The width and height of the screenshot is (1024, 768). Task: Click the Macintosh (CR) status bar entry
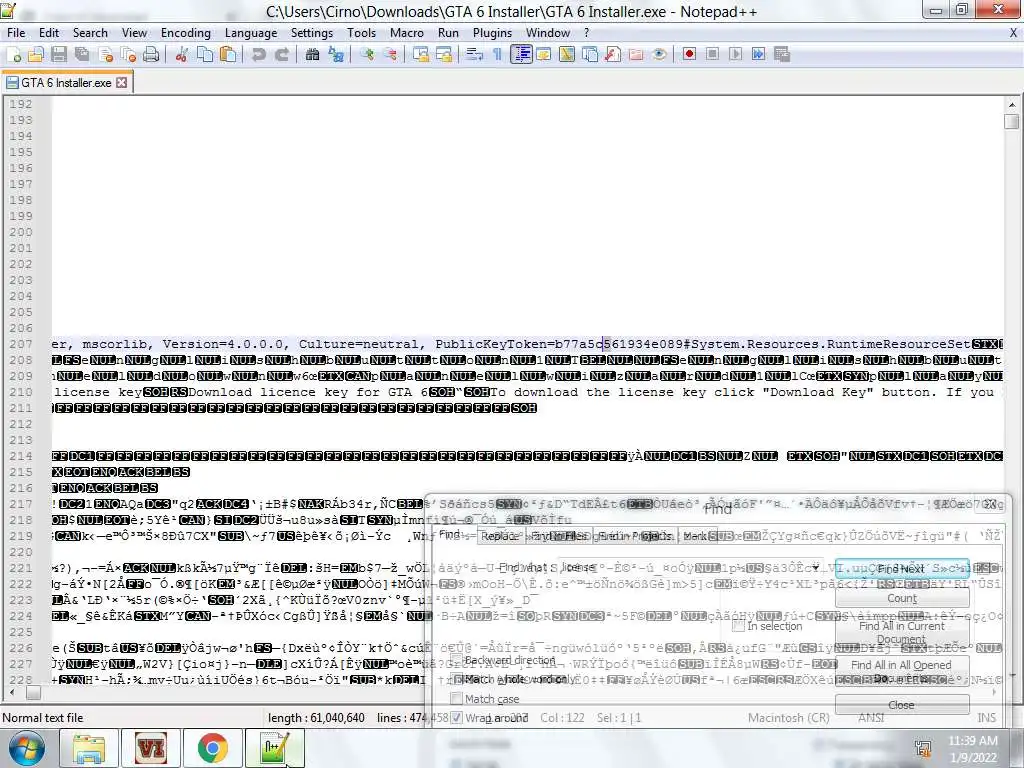[788, 718]
